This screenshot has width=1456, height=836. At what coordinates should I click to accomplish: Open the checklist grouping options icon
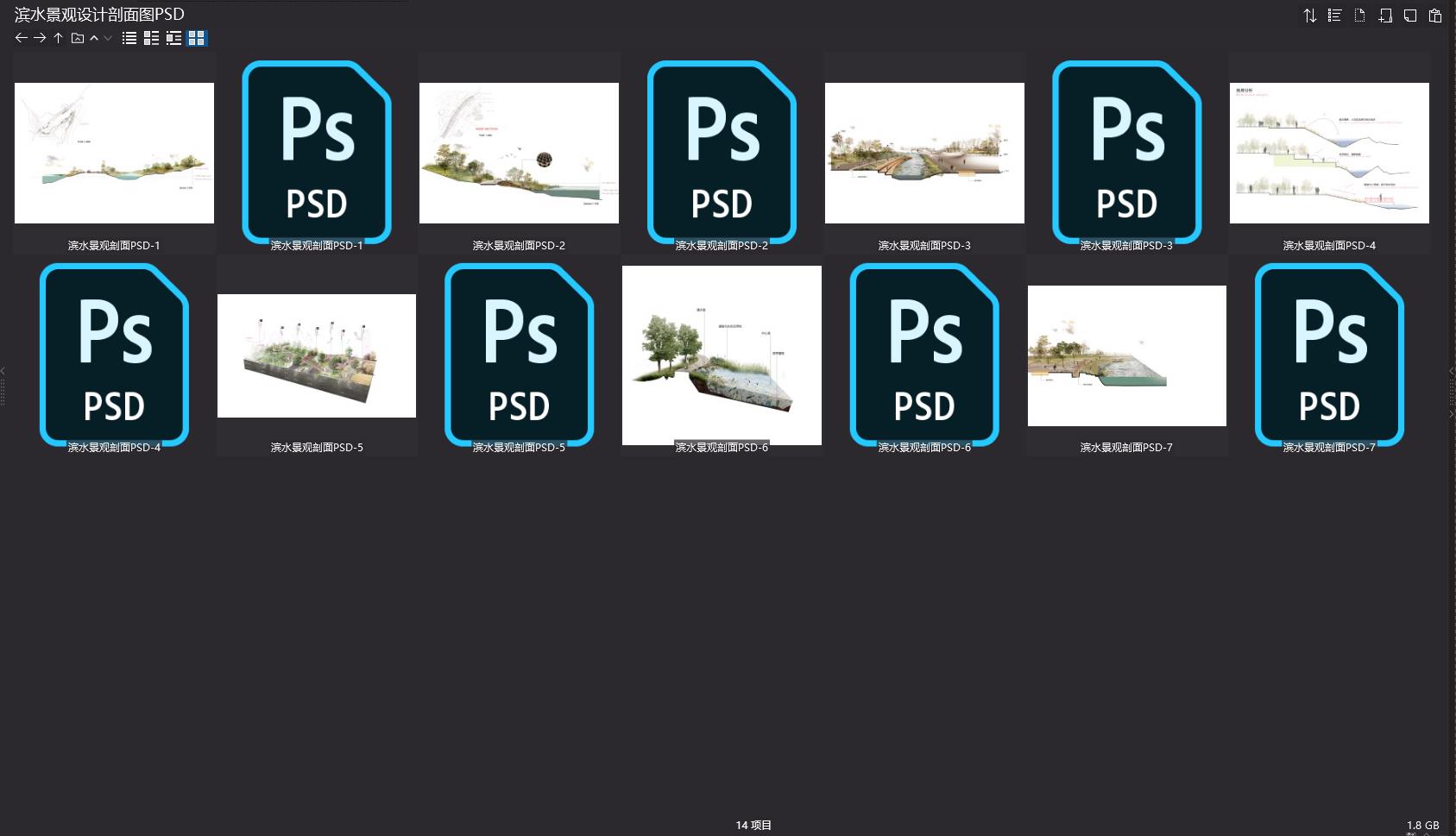click(1334, 16)
